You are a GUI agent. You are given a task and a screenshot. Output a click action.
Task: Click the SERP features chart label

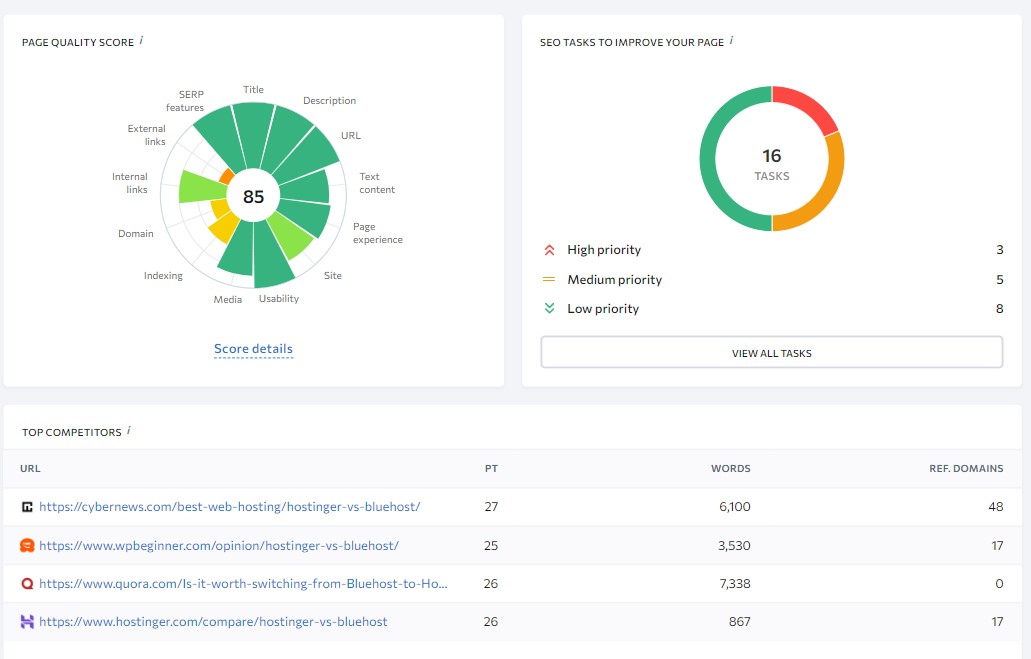coord(185,101)
